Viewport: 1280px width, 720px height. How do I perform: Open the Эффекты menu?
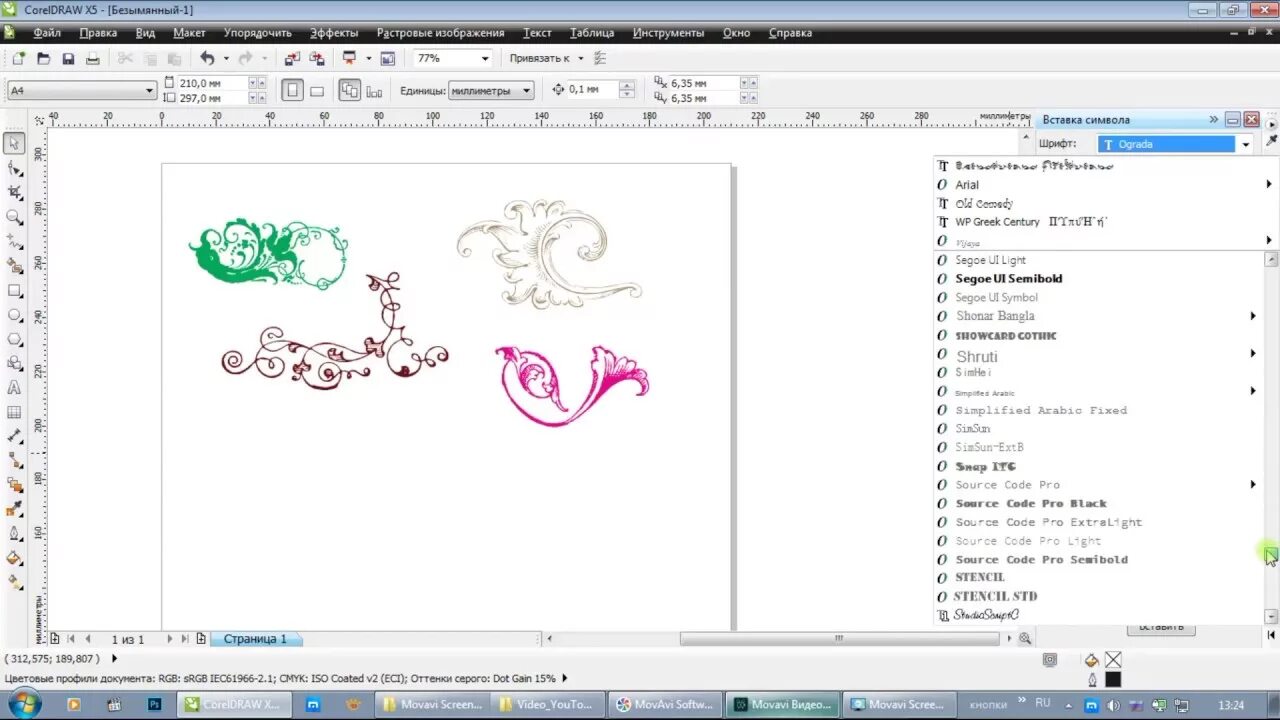[x=335, y=32]
